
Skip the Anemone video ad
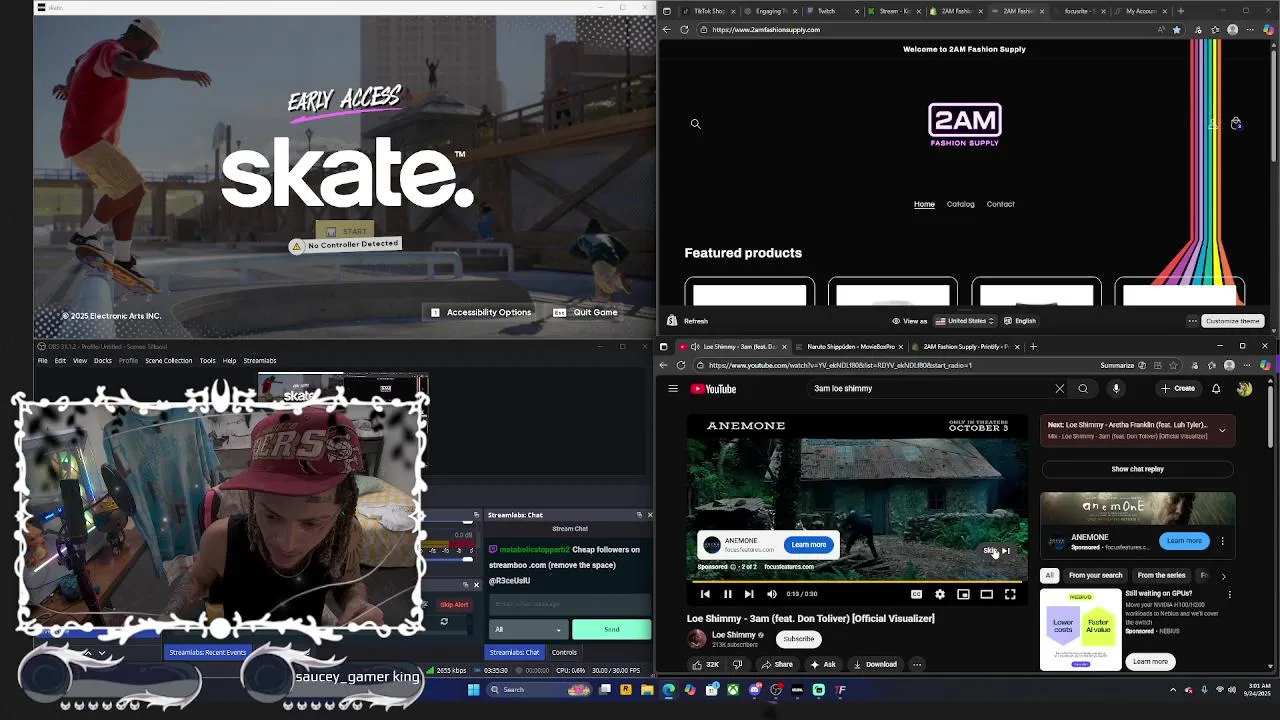tap(996, 551)
